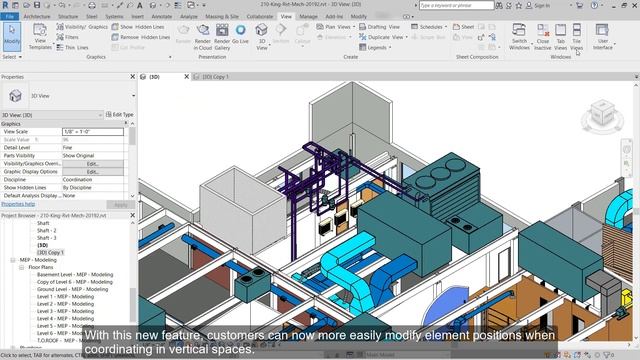Open View Templates in the Graphics panel
Screen dimensions: 640x360
point(40,37)
